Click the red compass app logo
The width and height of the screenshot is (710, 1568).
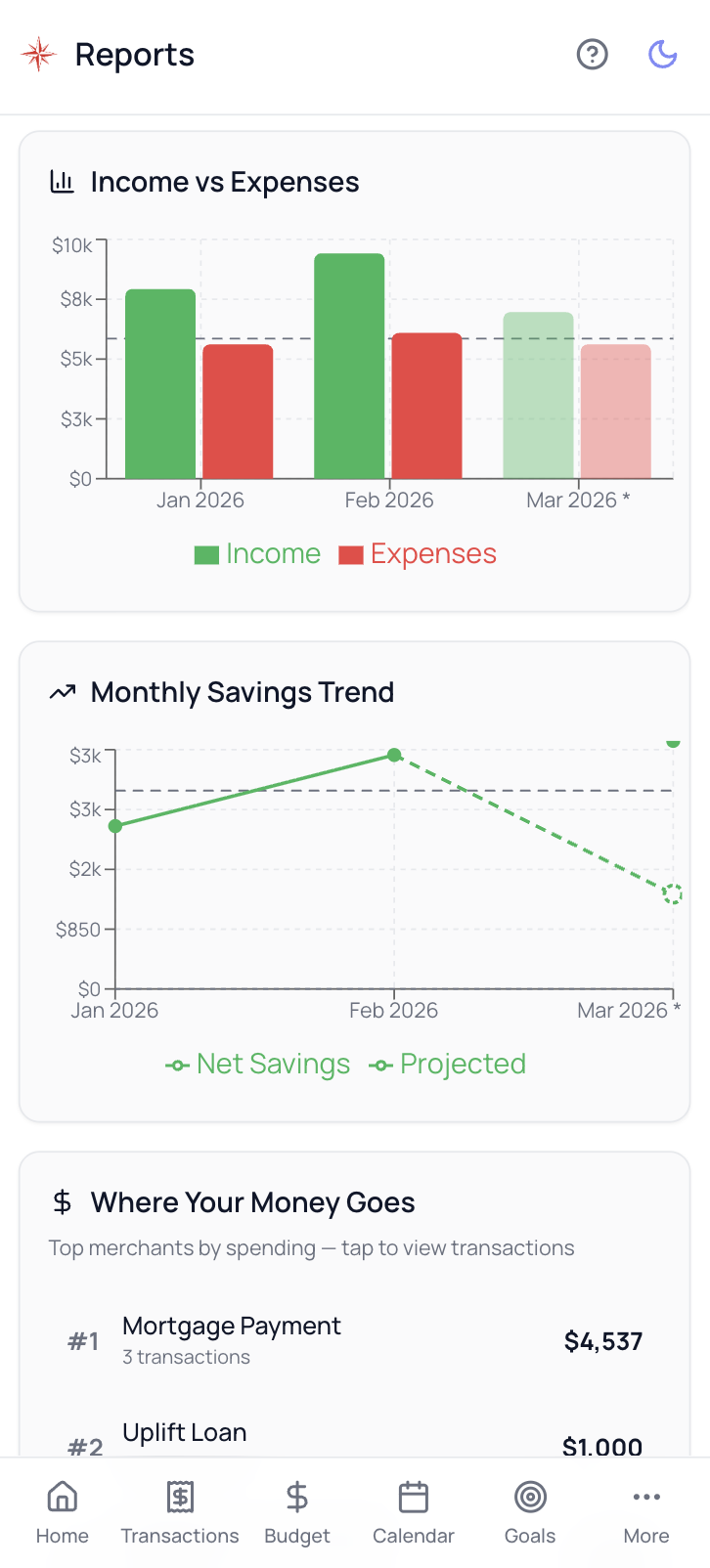[39, 55]
